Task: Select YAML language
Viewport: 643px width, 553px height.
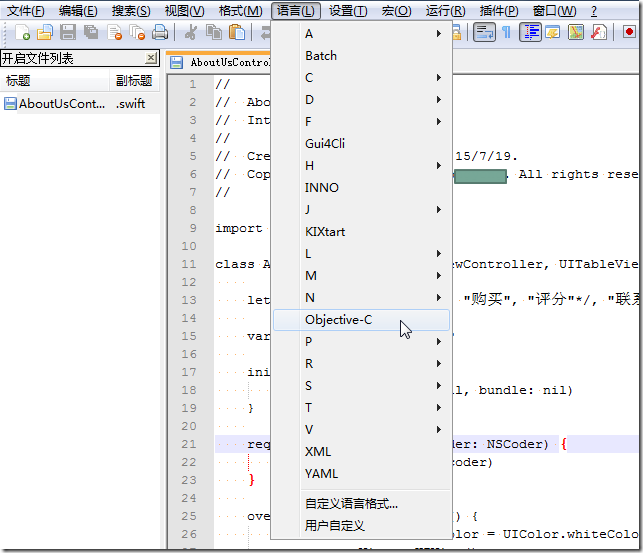Action: (361, 474)
